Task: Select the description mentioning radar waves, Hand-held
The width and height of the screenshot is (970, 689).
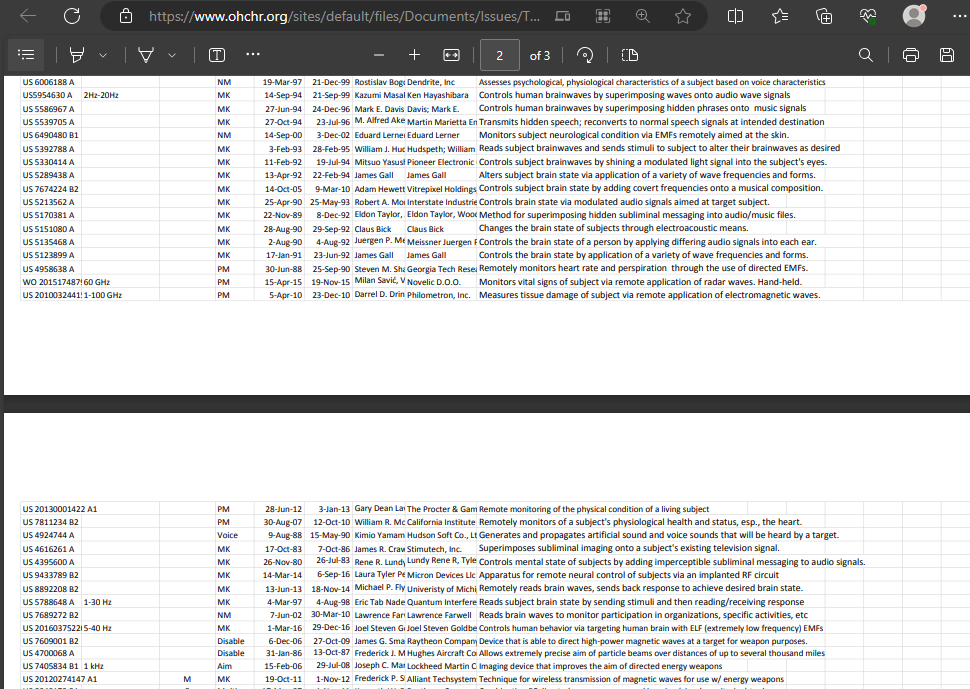Action: click(640, 281)
